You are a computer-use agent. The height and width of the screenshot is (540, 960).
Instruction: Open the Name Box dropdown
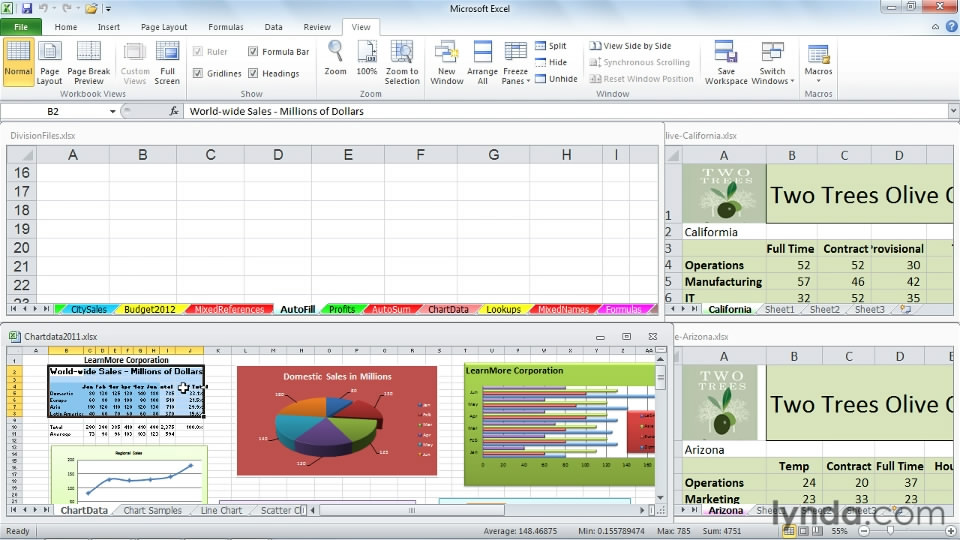tap(113, 111)
